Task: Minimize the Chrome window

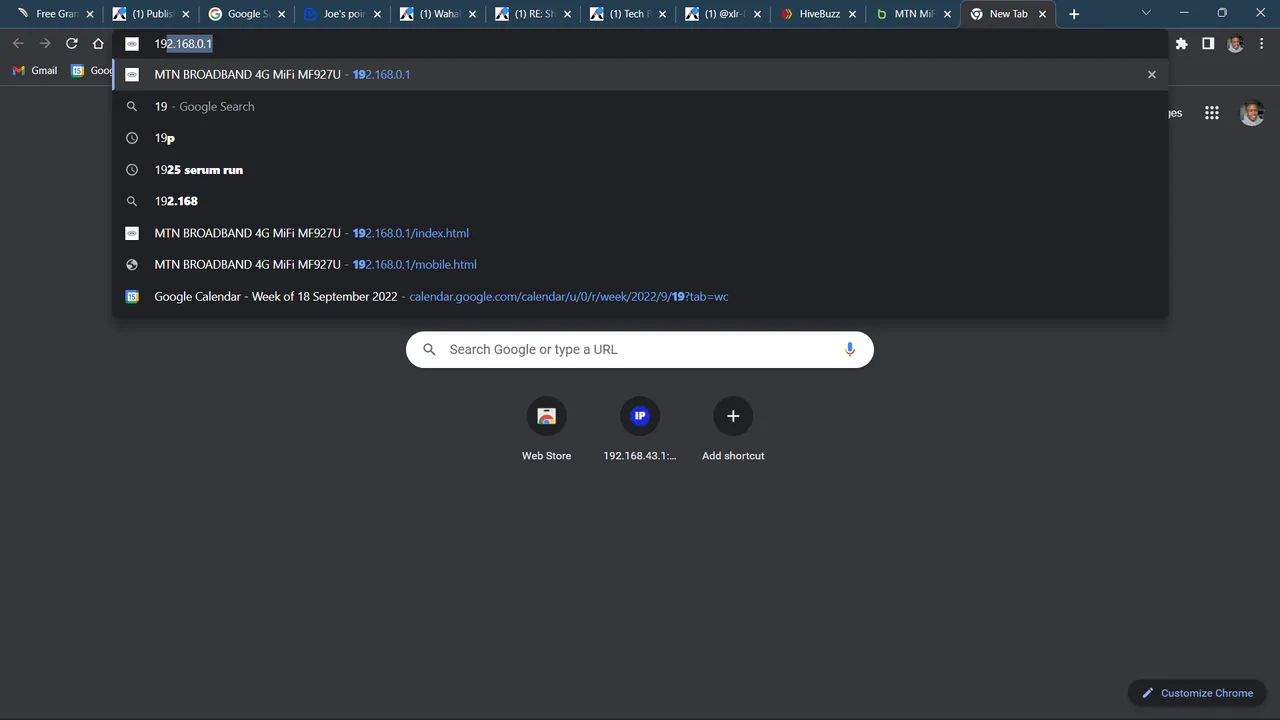Action: 1184,13
